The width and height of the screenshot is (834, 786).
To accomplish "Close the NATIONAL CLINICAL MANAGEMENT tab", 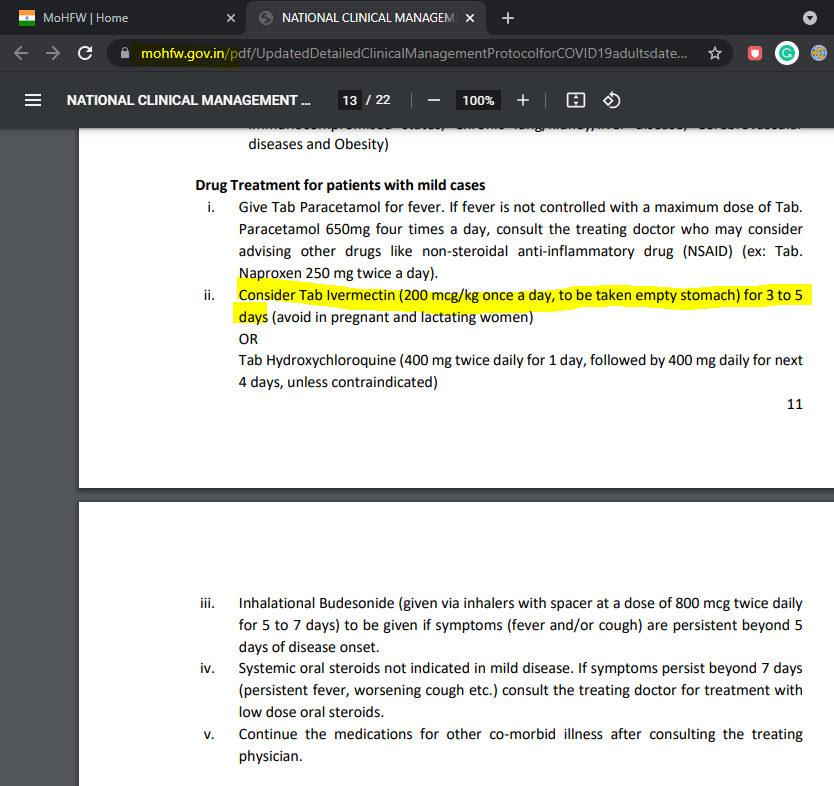I will click(470, 18).
